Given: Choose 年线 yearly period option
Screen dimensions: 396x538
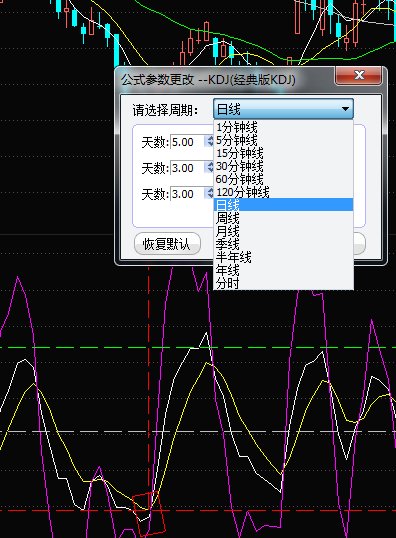Looking at the screenshot, I should [283, 270].
